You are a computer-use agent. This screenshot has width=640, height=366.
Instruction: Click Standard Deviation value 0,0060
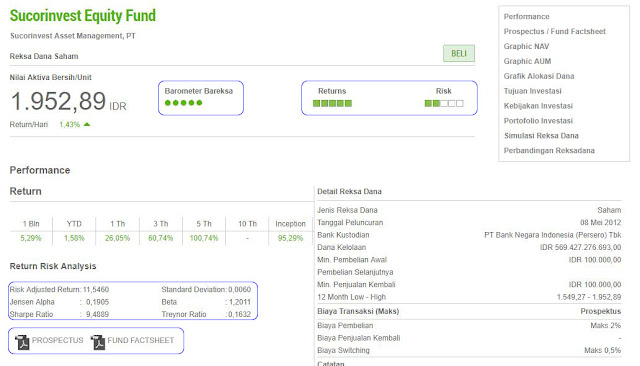[x=240, y=290]
